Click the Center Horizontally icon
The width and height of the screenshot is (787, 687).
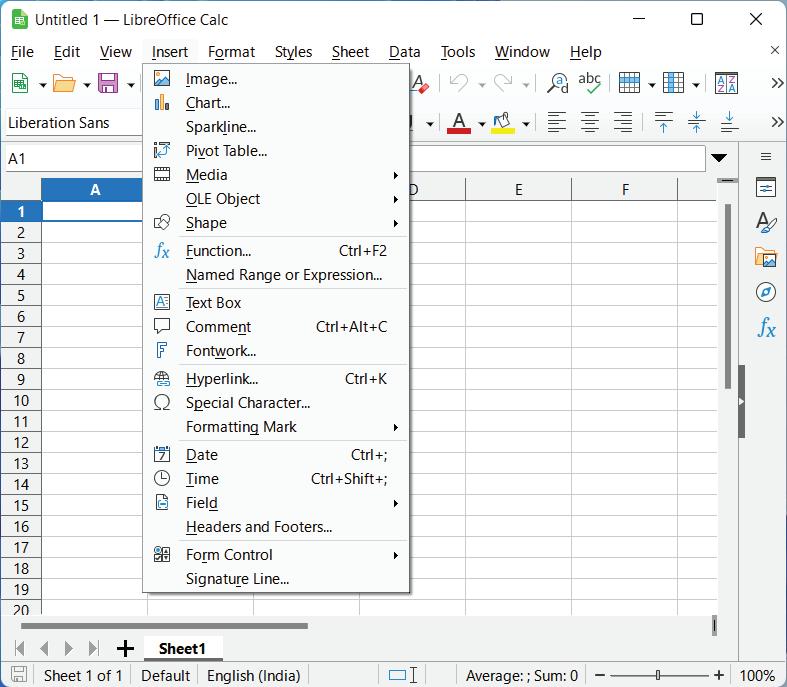[590, 122]
